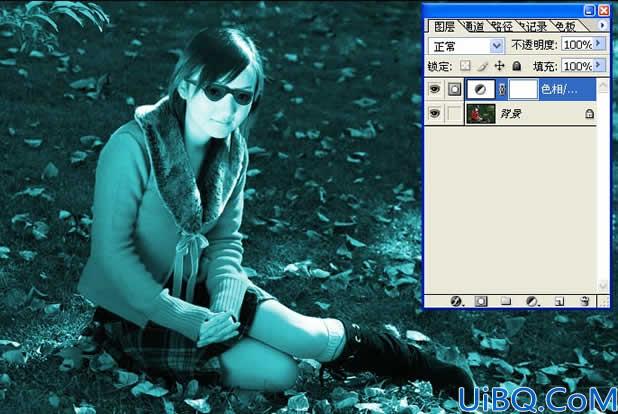Image resolution: width=618 pixels, height=414 pixels.
Task: Click the 不透明度 100% value field
Action: pyautogui.click(x=578, y=44)
